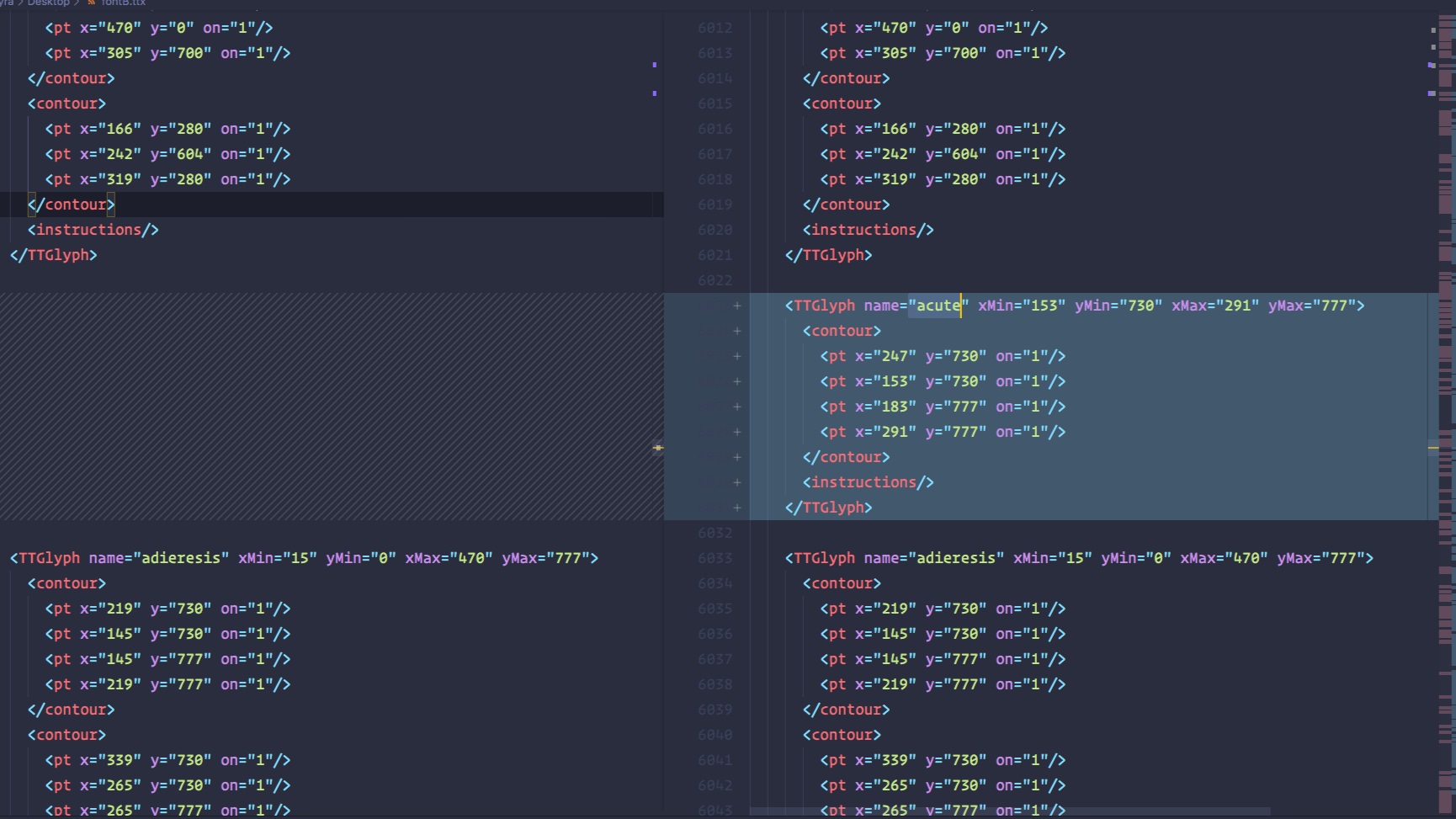
Task: Click line number 6040 in right gutter
Action: [x=715, y=735]
